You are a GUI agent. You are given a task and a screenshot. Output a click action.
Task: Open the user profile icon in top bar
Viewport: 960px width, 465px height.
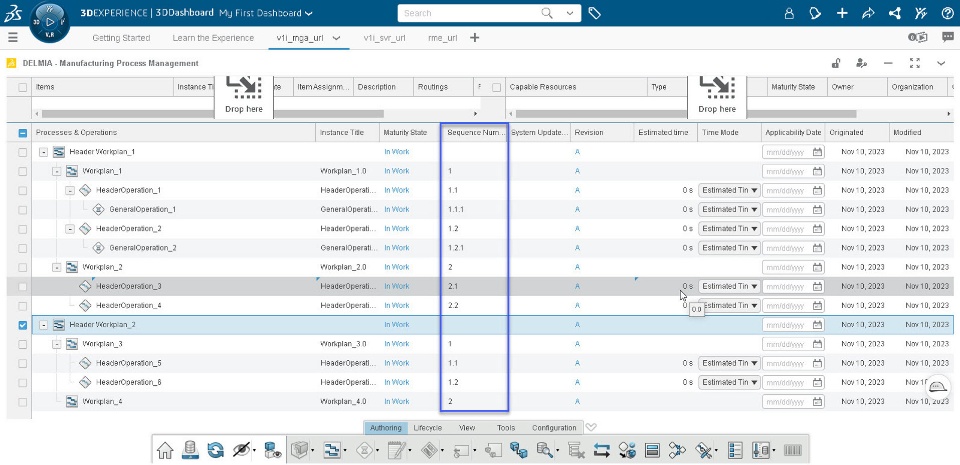(x=789, y=13)
